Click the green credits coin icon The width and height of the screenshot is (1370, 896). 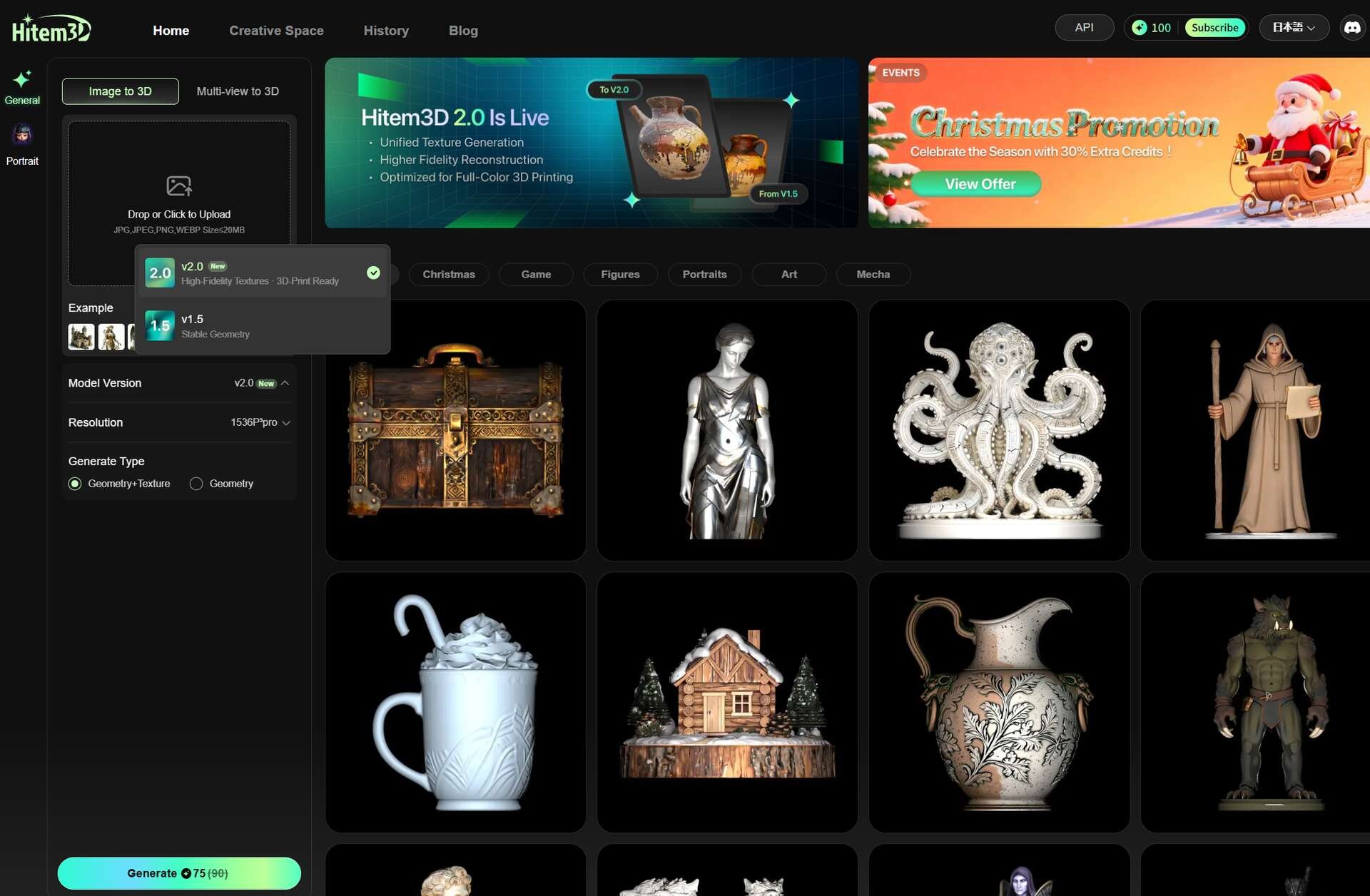(1140, 28)
